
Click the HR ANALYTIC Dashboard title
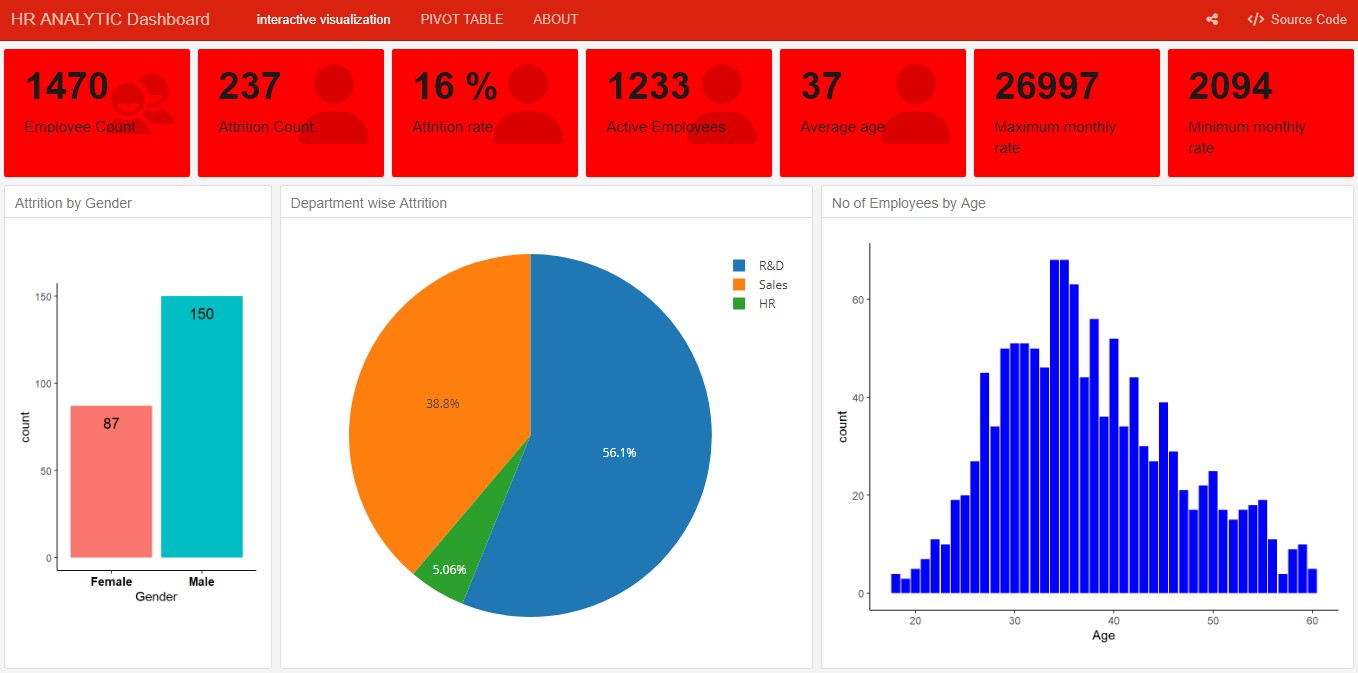(110, 19)
